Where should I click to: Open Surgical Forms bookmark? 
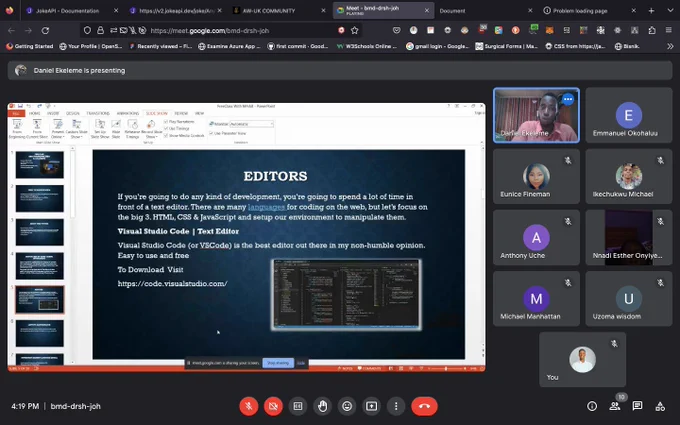[507, 46]
